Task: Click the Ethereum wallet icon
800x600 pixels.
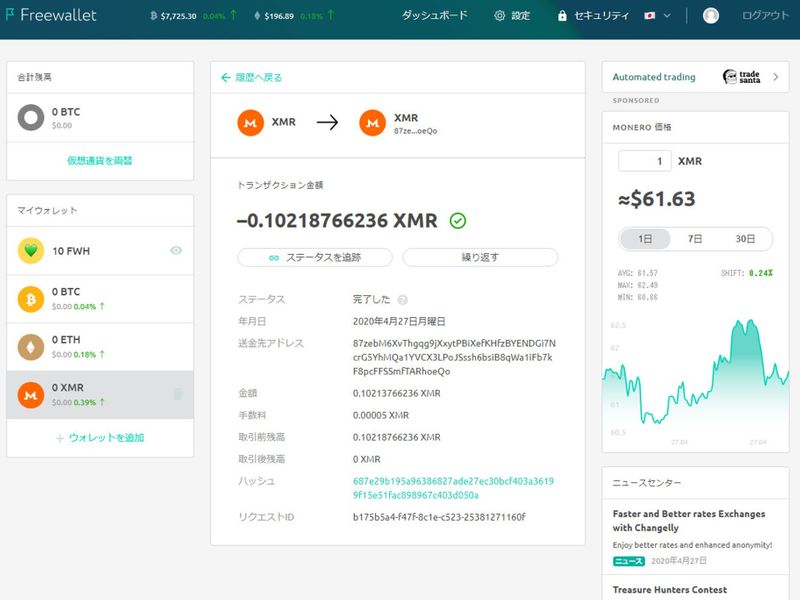Action: [x=31, y=347]
